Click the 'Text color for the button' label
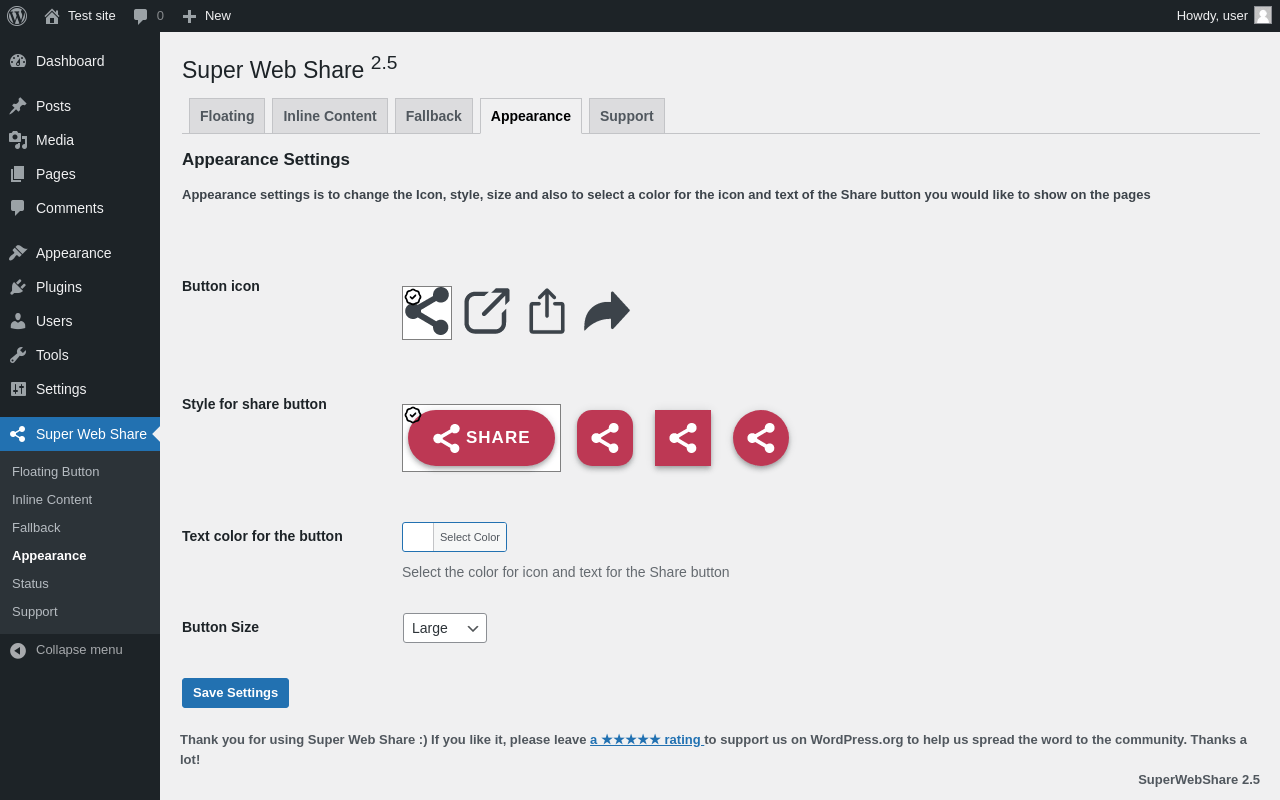1280x800 pixels. 262,536
